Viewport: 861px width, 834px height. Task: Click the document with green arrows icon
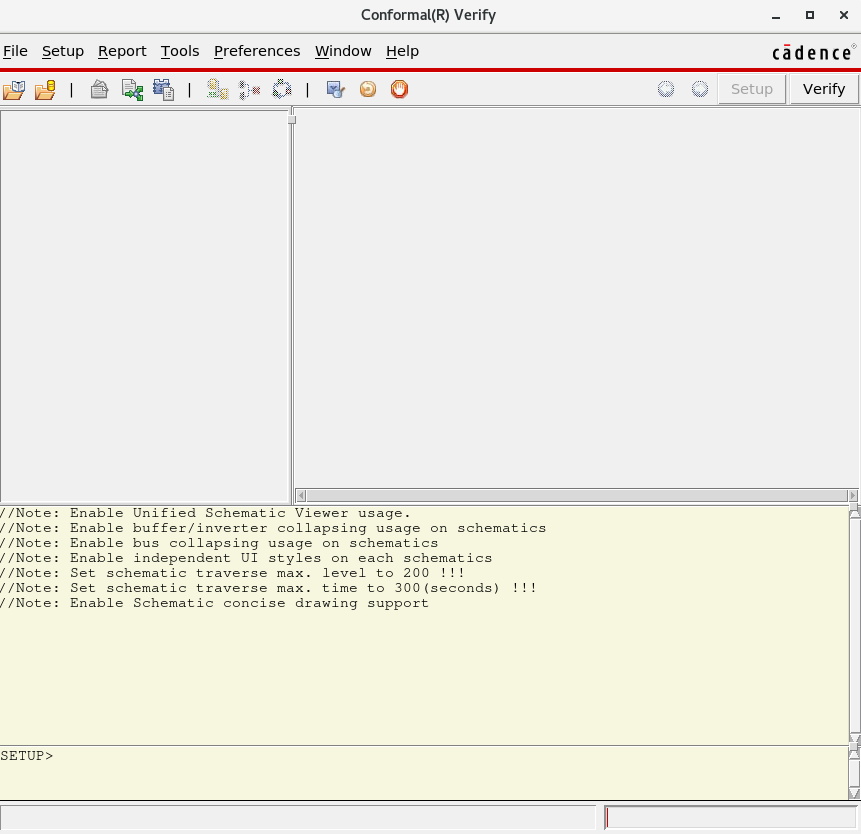click(132, 89)
